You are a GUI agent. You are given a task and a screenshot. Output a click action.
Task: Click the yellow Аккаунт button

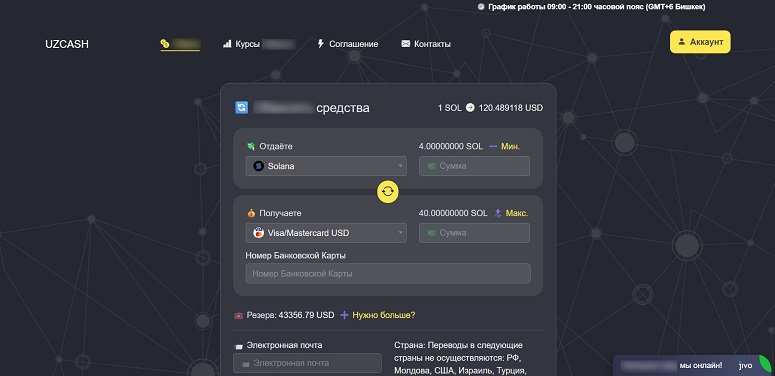pos(700,42)
